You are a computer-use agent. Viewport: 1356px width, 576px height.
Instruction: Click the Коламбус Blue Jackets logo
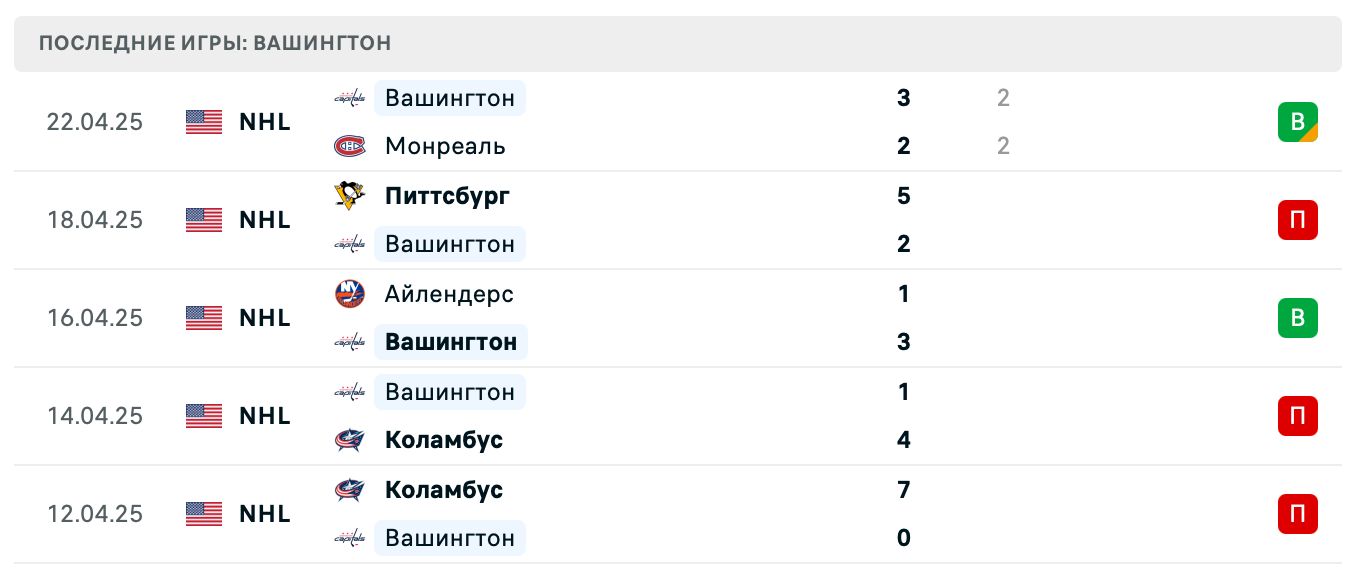tap(350, 440)
